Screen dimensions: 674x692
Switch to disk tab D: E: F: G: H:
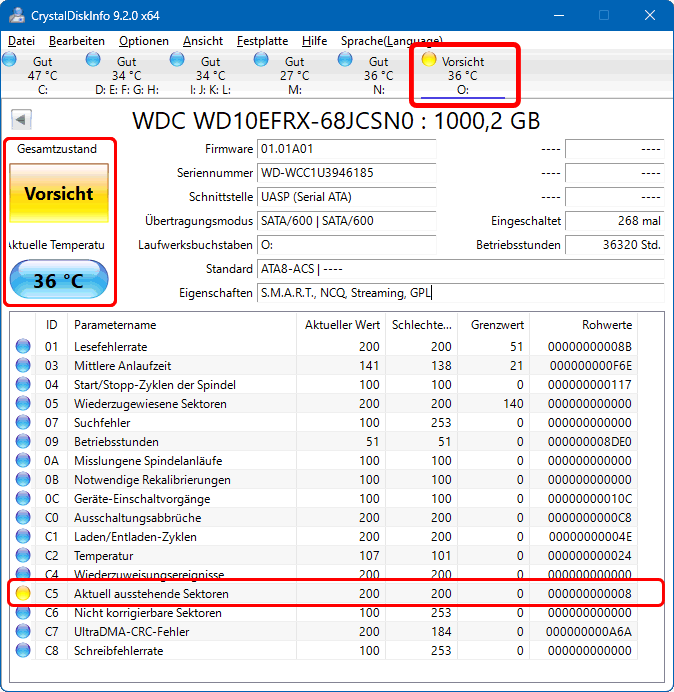pos(126,75)
